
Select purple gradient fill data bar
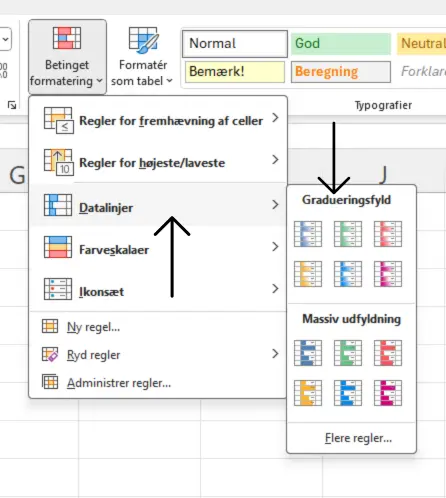click(x=388, y=274)
